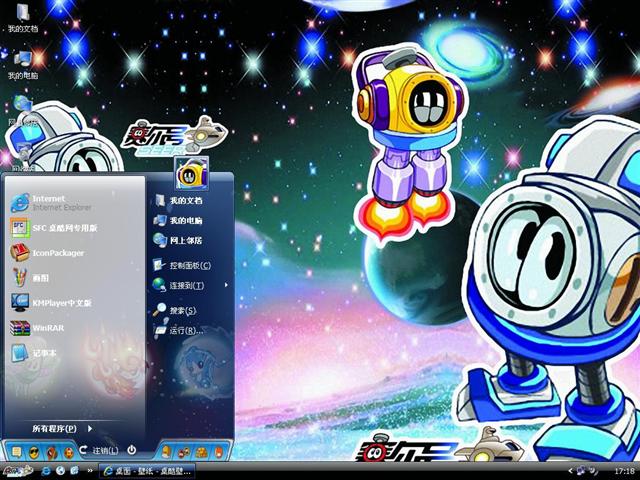
Task: Click 注销(L) log off button
Action: point(99,450)
